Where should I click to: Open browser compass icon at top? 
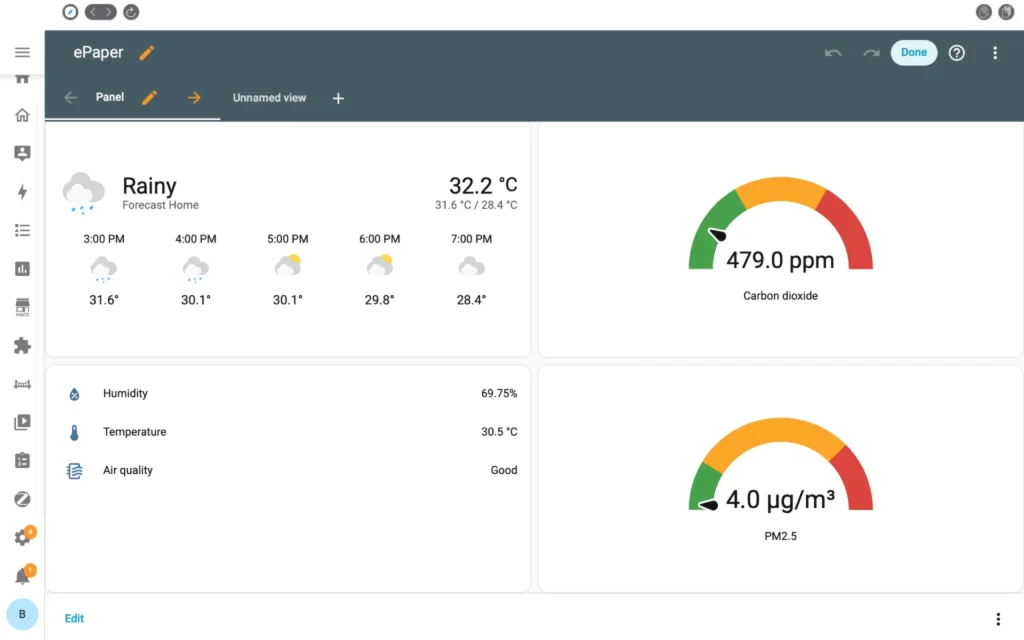[70, 12]
